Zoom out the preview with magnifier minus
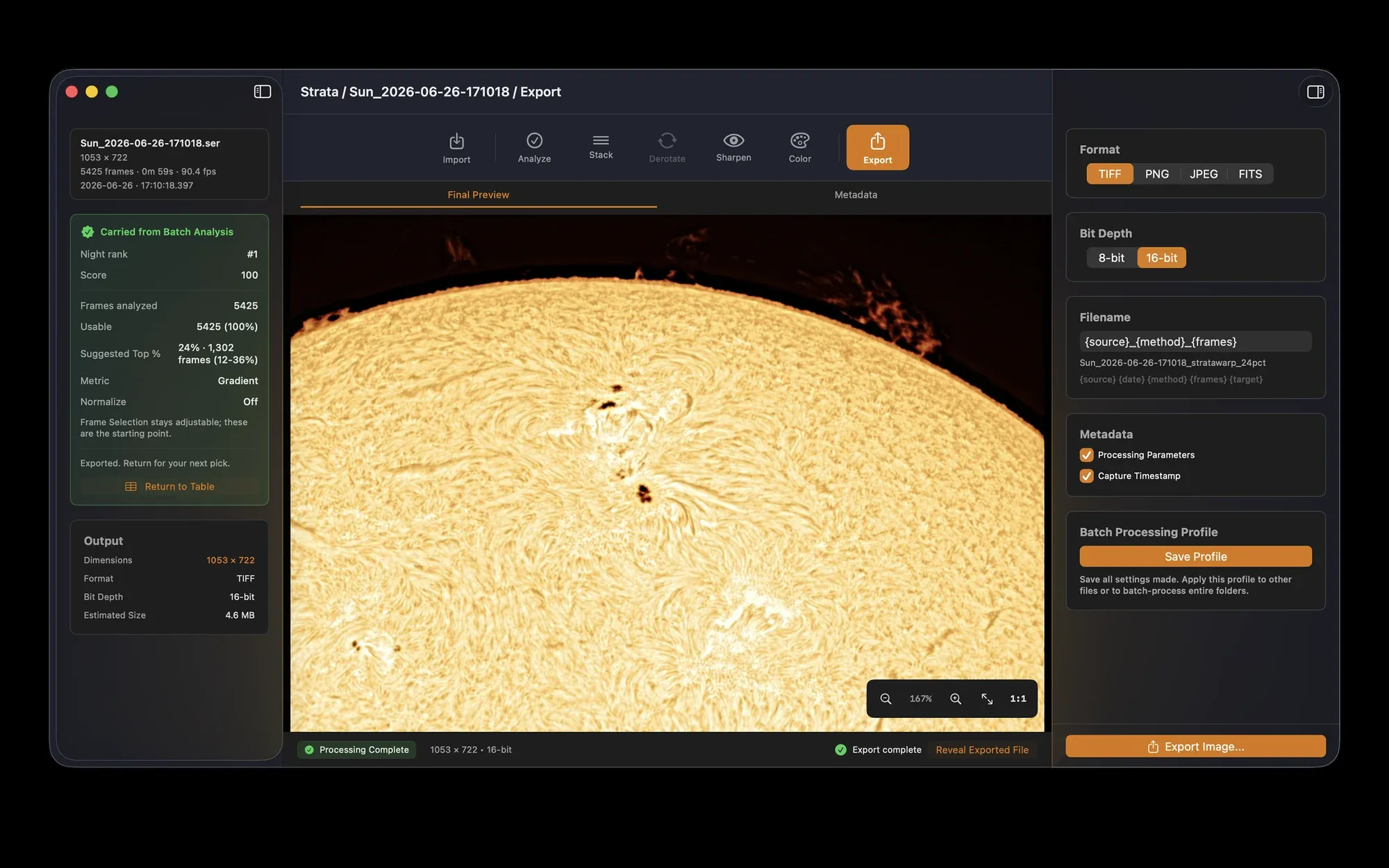Screen dimensions: 1389x868 click(885, 699)
